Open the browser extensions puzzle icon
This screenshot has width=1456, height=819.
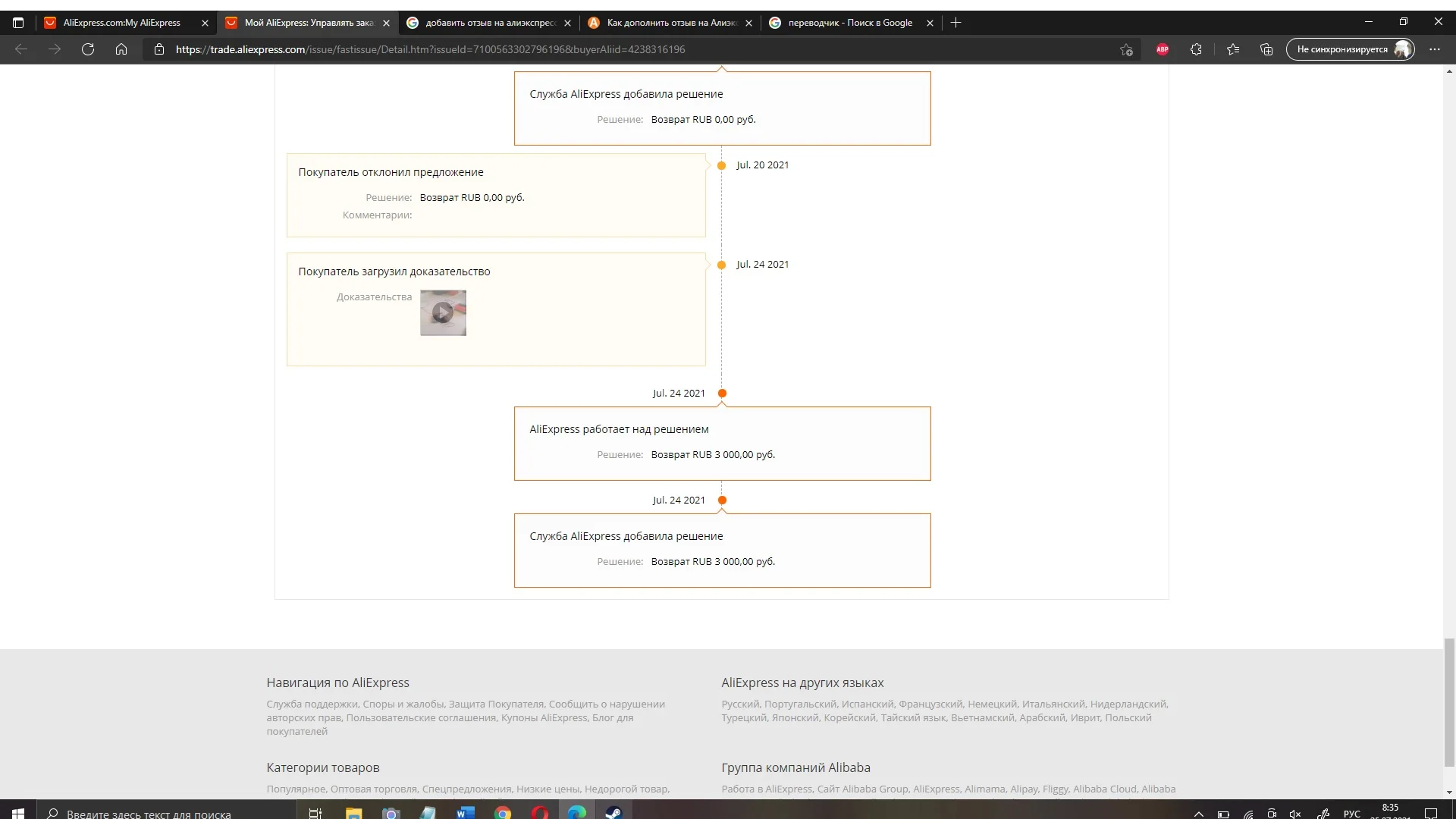coord(1196,49)
